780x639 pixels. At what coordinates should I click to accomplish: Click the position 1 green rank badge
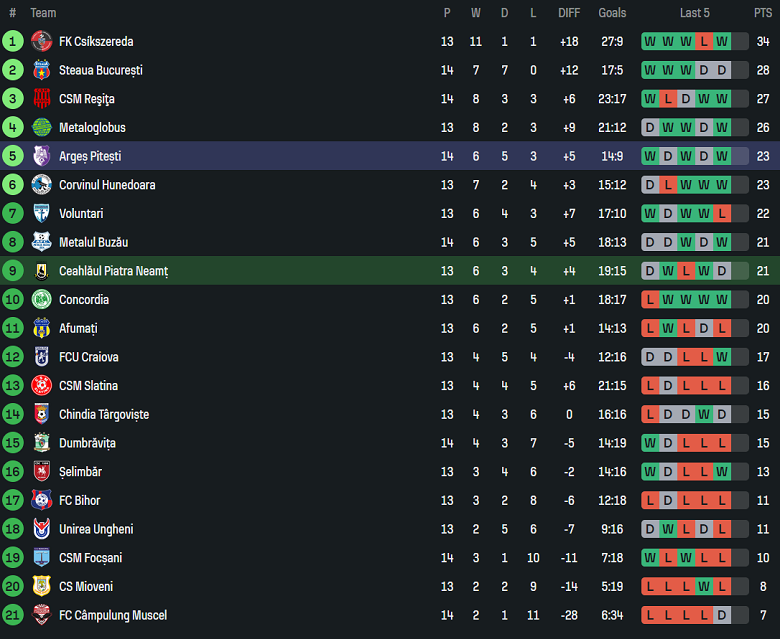click(x=12, y=41)
